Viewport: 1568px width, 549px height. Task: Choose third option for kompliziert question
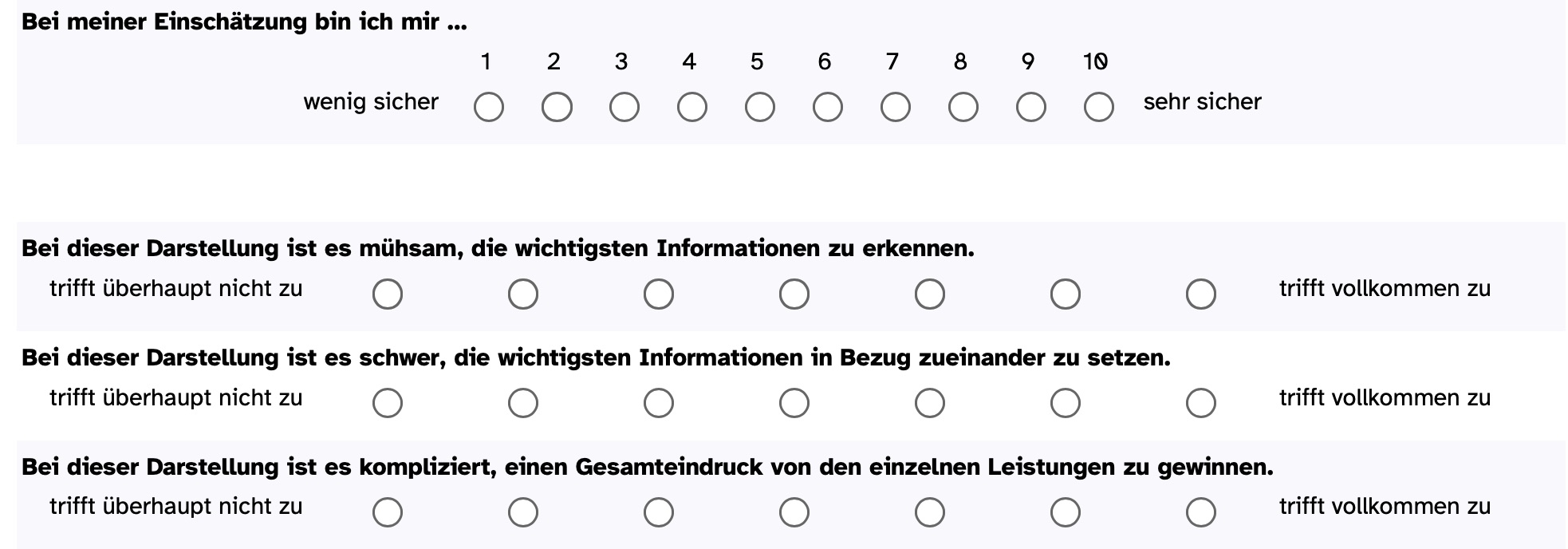[x=658, y=511]
